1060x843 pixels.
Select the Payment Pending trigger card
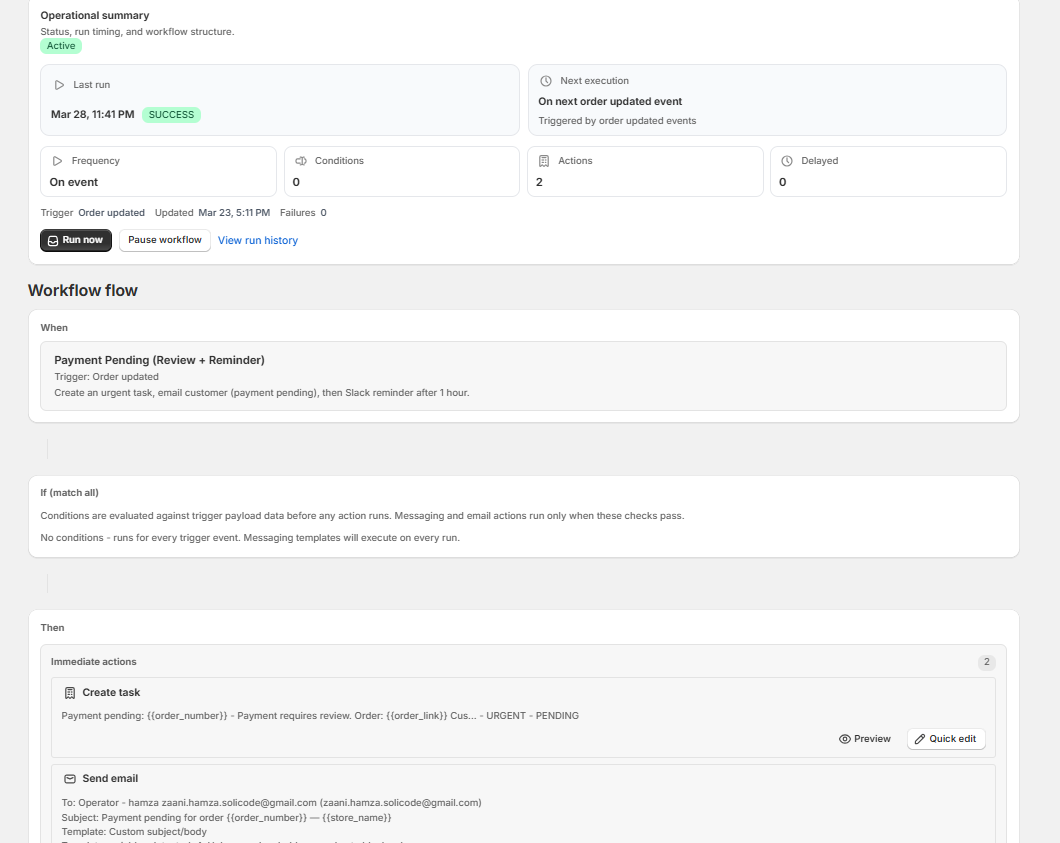tap(523, 375)
